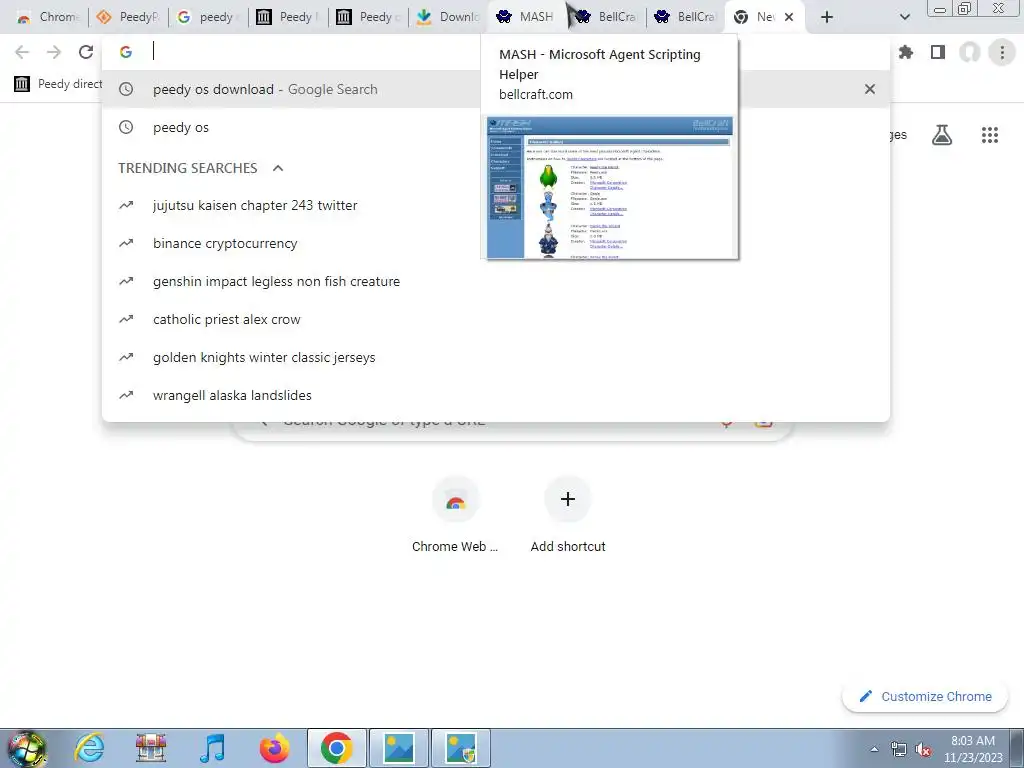Click the Chrome taskbar icon

pos(336,748)
